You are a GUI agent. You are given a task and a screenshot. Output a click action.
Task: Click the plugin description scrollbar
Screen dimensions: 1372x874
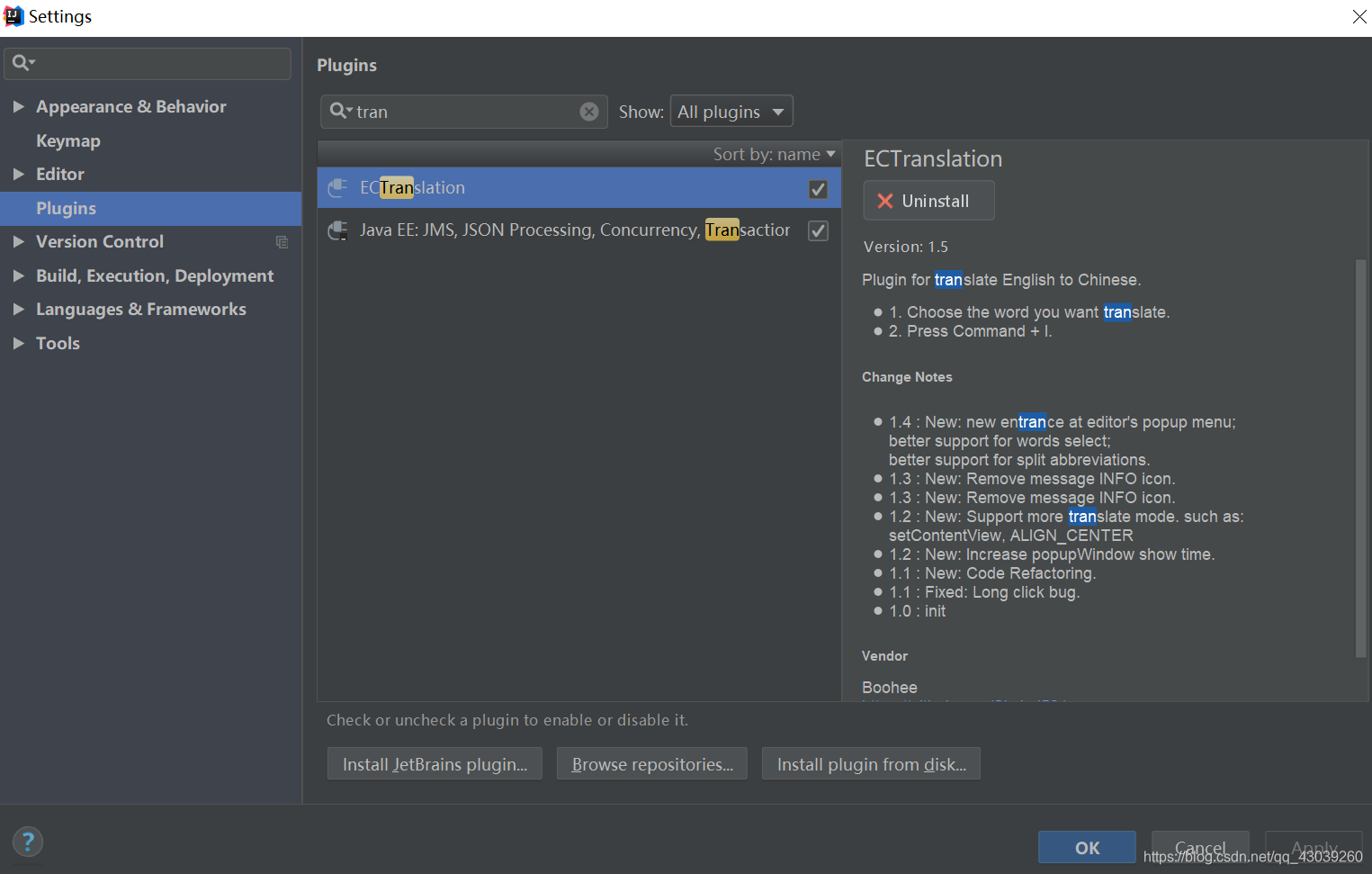tap(1360, 459)
